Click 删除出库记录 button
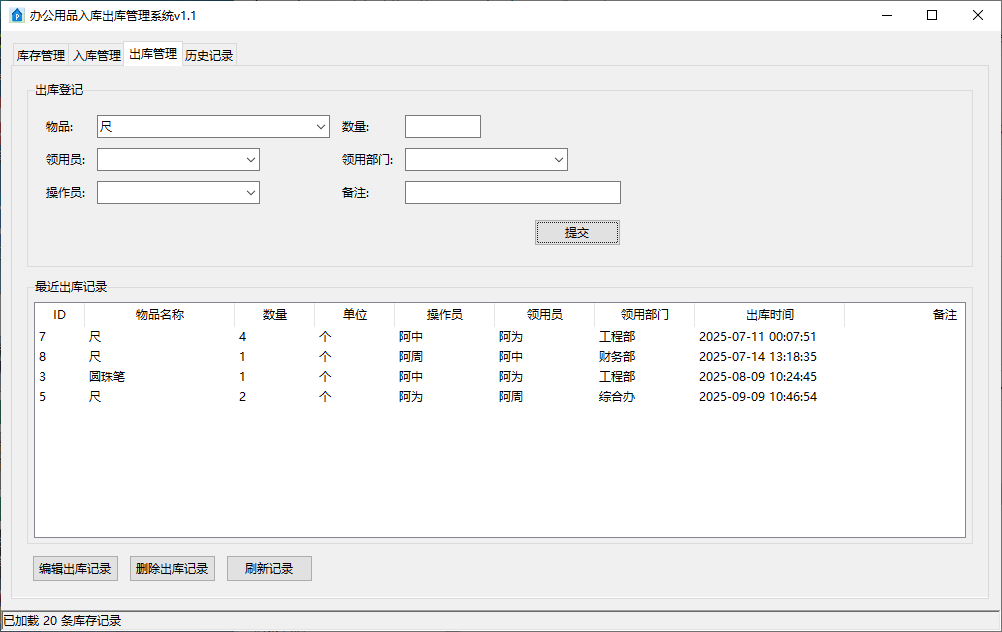This screenshot has width=1002, height=632. (x=172, y=569)
